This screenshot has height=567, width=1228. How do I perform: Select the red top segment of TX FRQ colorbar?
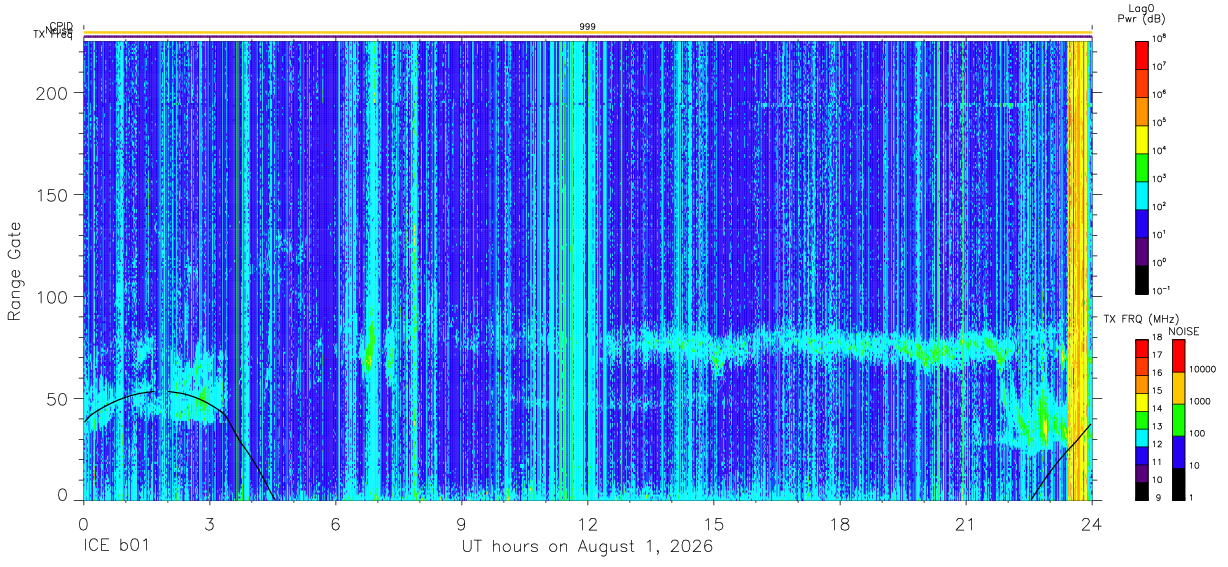(1141, 349)
